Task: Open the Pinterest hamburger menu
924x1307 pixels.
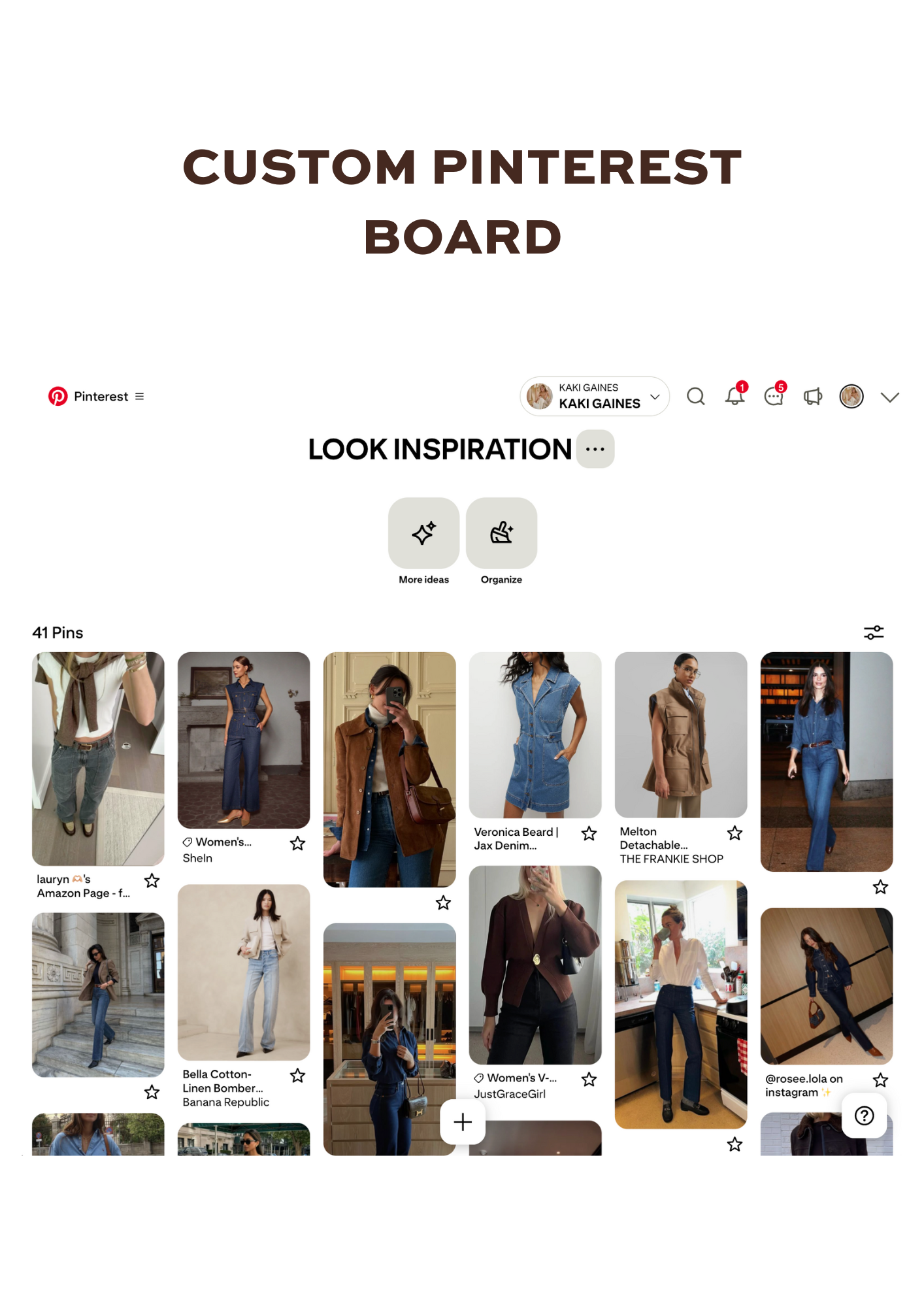Action: [x=139, y=396]
